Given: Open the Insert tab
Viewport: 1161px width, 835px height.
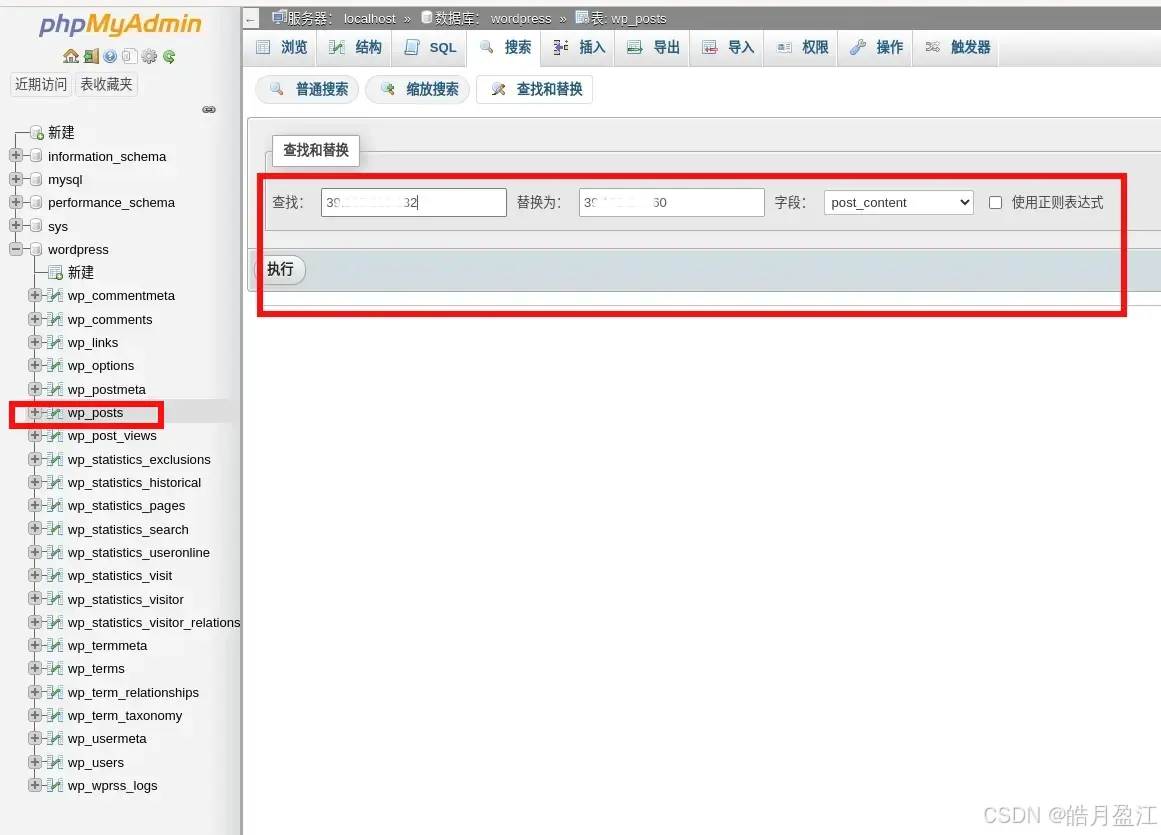Looking at the screenshot, I should point(579,47).
